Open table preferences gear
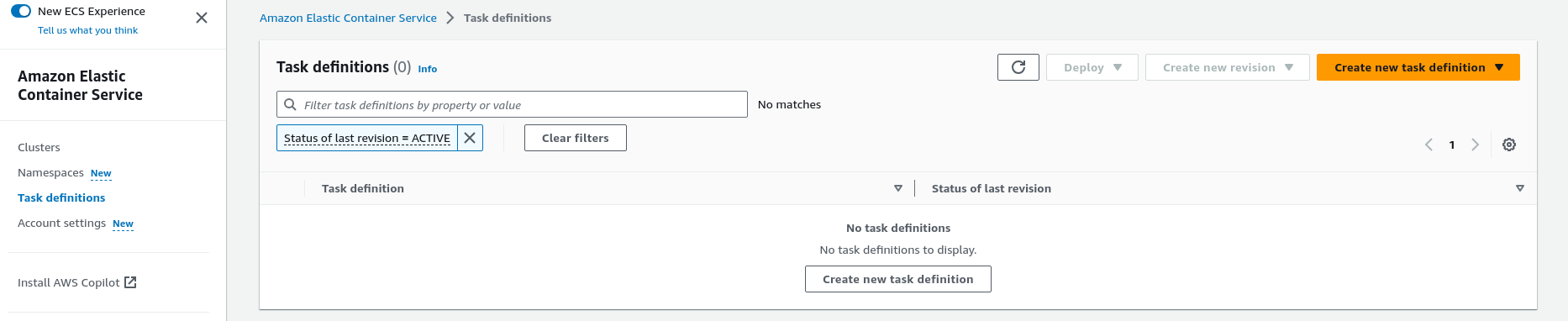This screenshot has height=321, width=1568. tap(1509, 145)
